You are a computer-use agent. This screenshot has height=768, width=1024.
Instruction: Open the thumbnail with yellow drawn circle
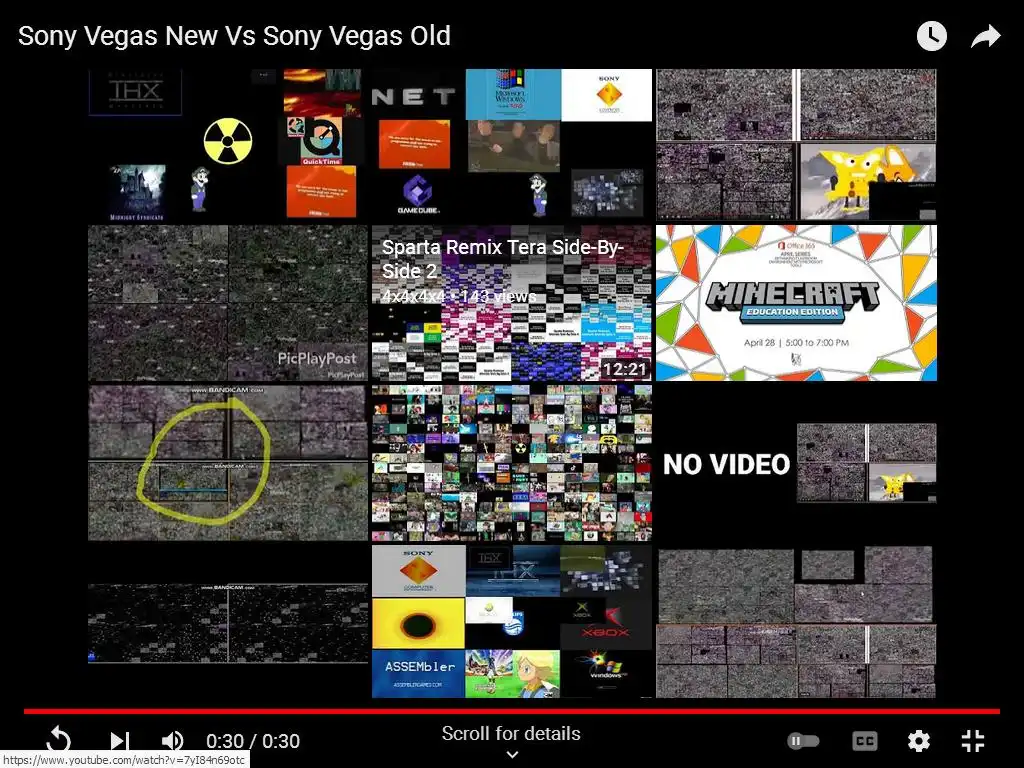pyautogui.click(x=228, y=463)
